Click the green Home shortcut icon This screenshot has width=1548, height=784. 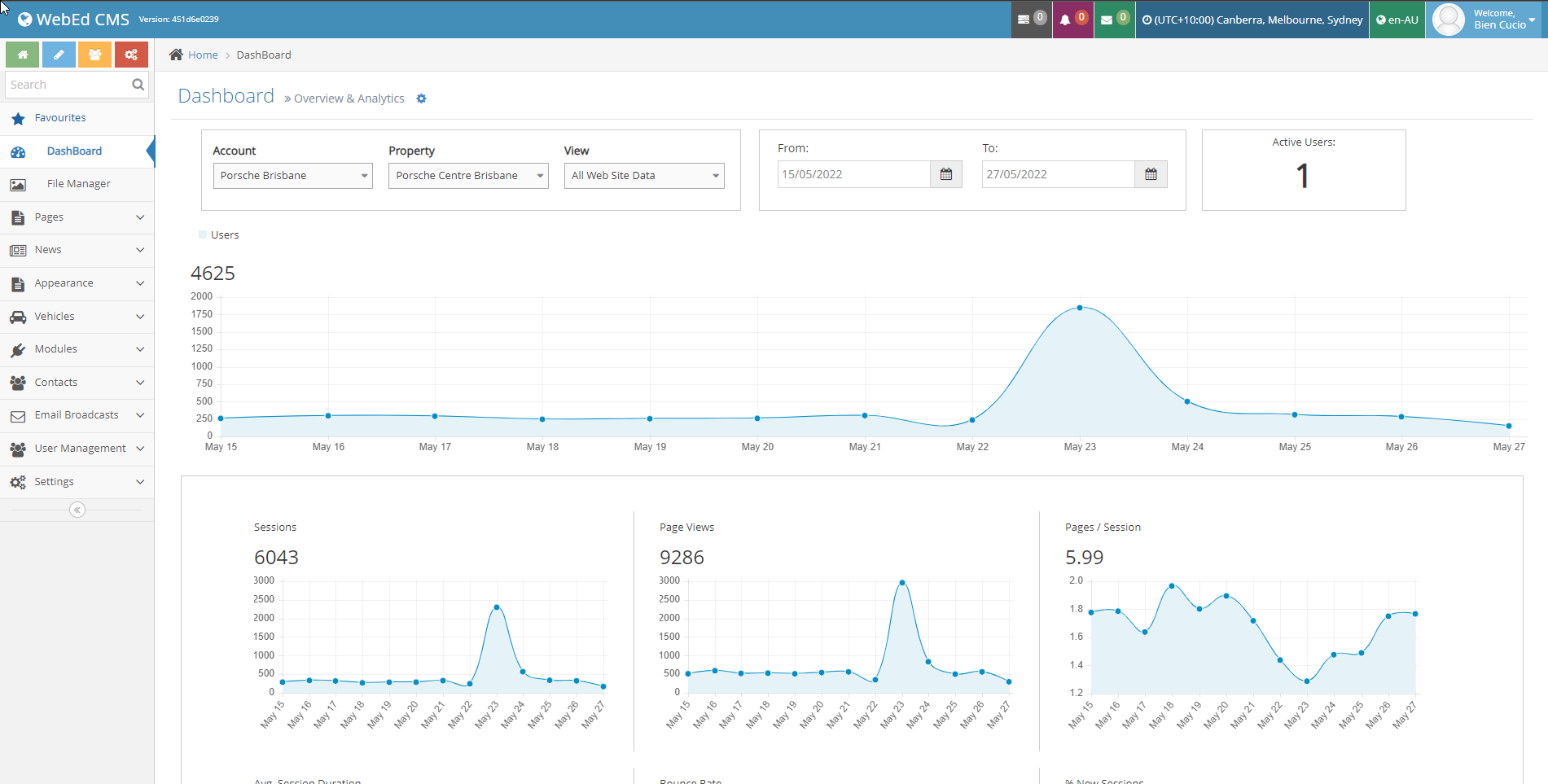pyautogui.click(x=22, y=54)
